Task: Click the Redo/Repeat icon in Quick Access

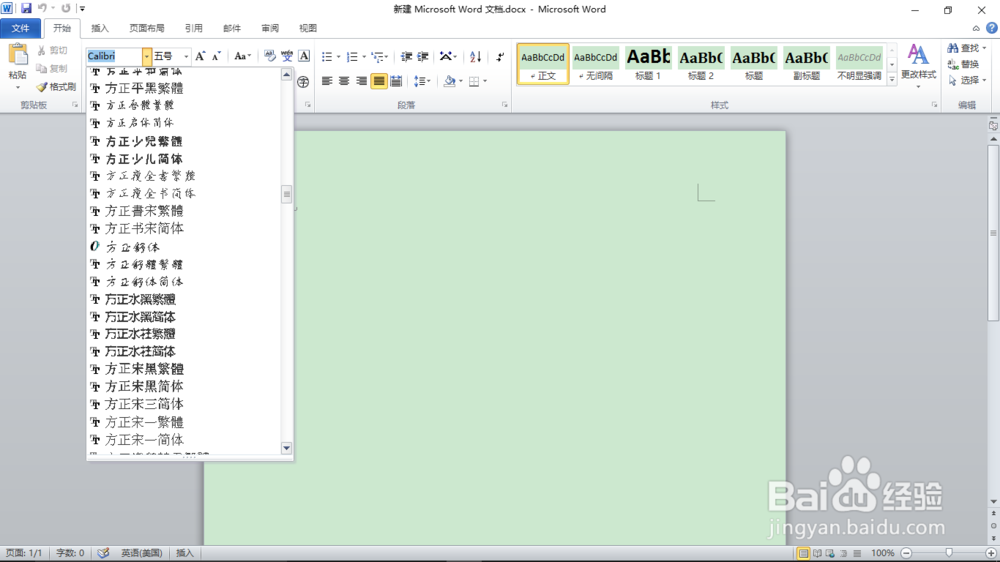Action: (66, 8)
